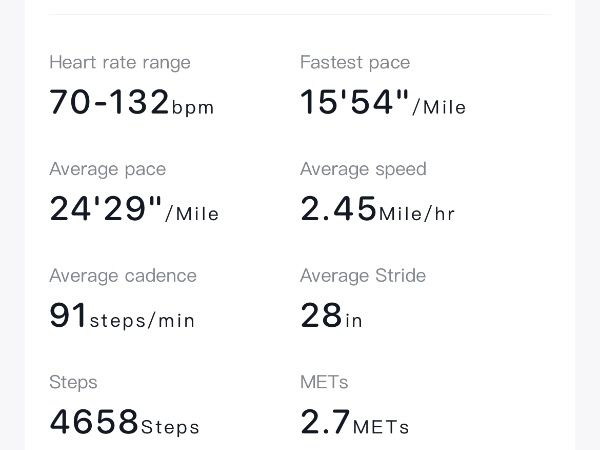Tap the Average Stride label

point(363,276)
